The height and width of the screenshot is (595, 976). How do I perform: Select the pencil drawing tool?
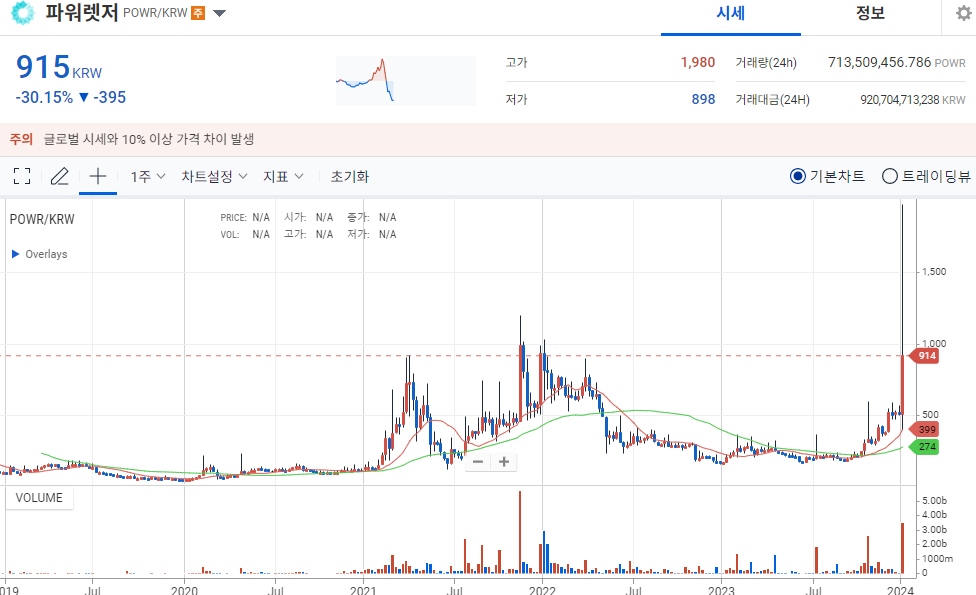[59, 175]
